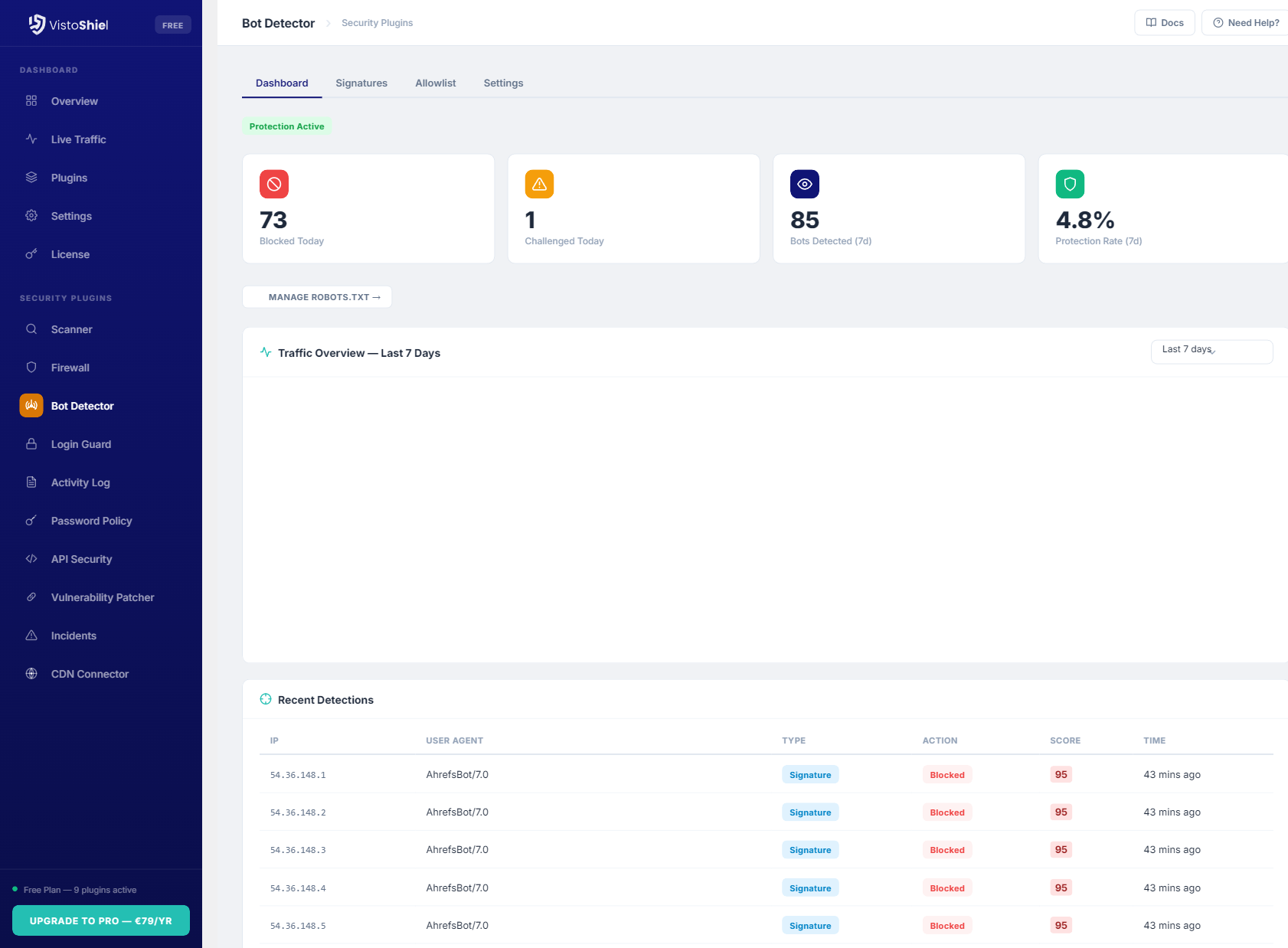Expand the Last 7 days dropdown

pyautogui.click(x=1211, y=351)
